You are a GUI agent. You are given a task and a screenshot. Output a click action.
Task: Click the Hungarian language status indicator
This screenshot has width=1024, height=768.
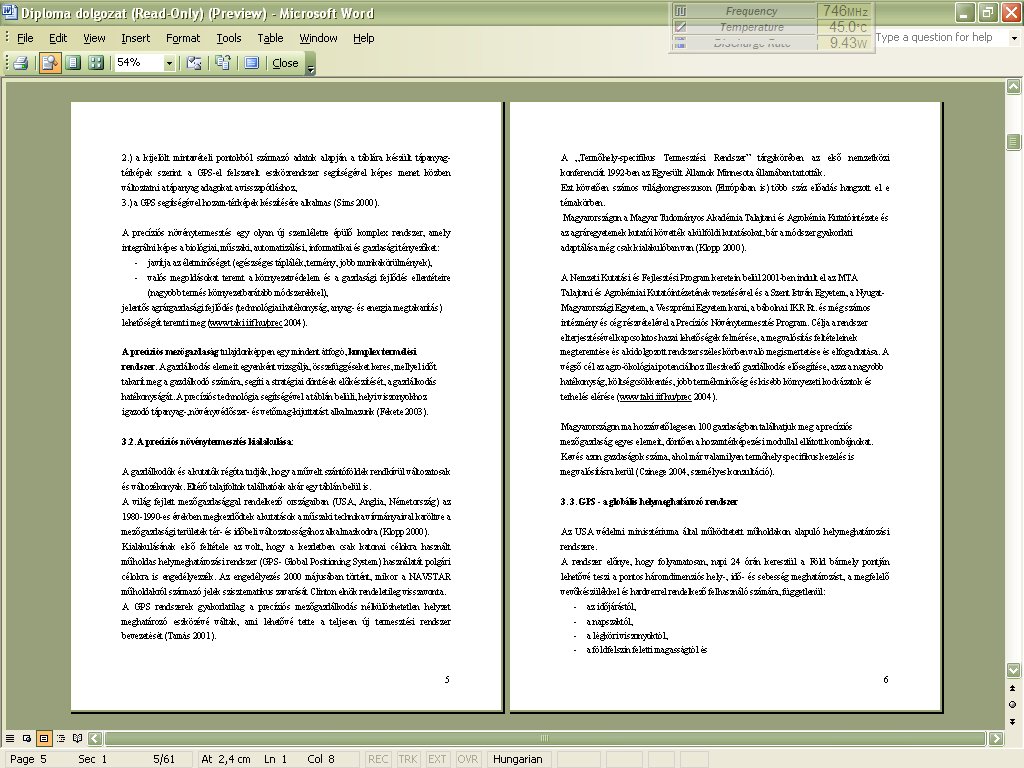[x=518, y=759]
